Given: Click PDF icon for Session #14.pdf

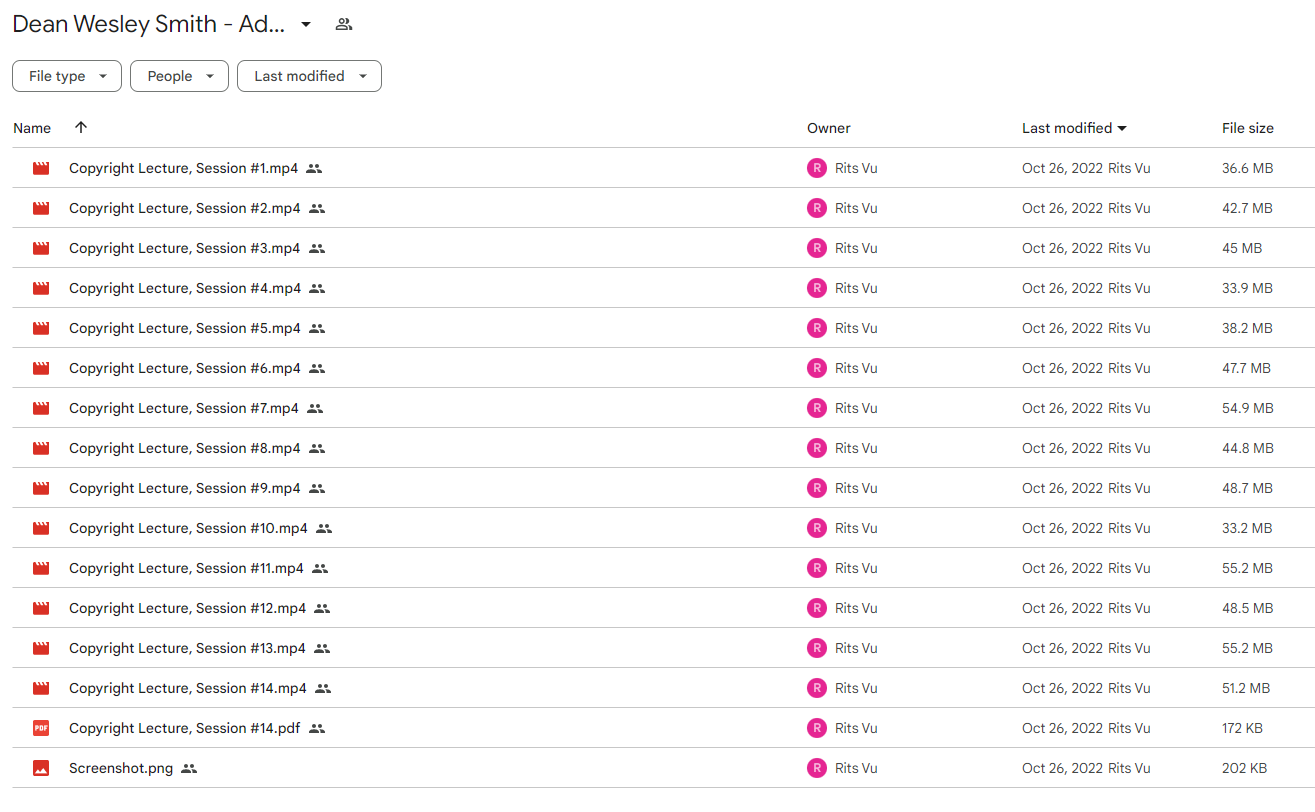Looking at the screenshot, I should tap(41, 728).
